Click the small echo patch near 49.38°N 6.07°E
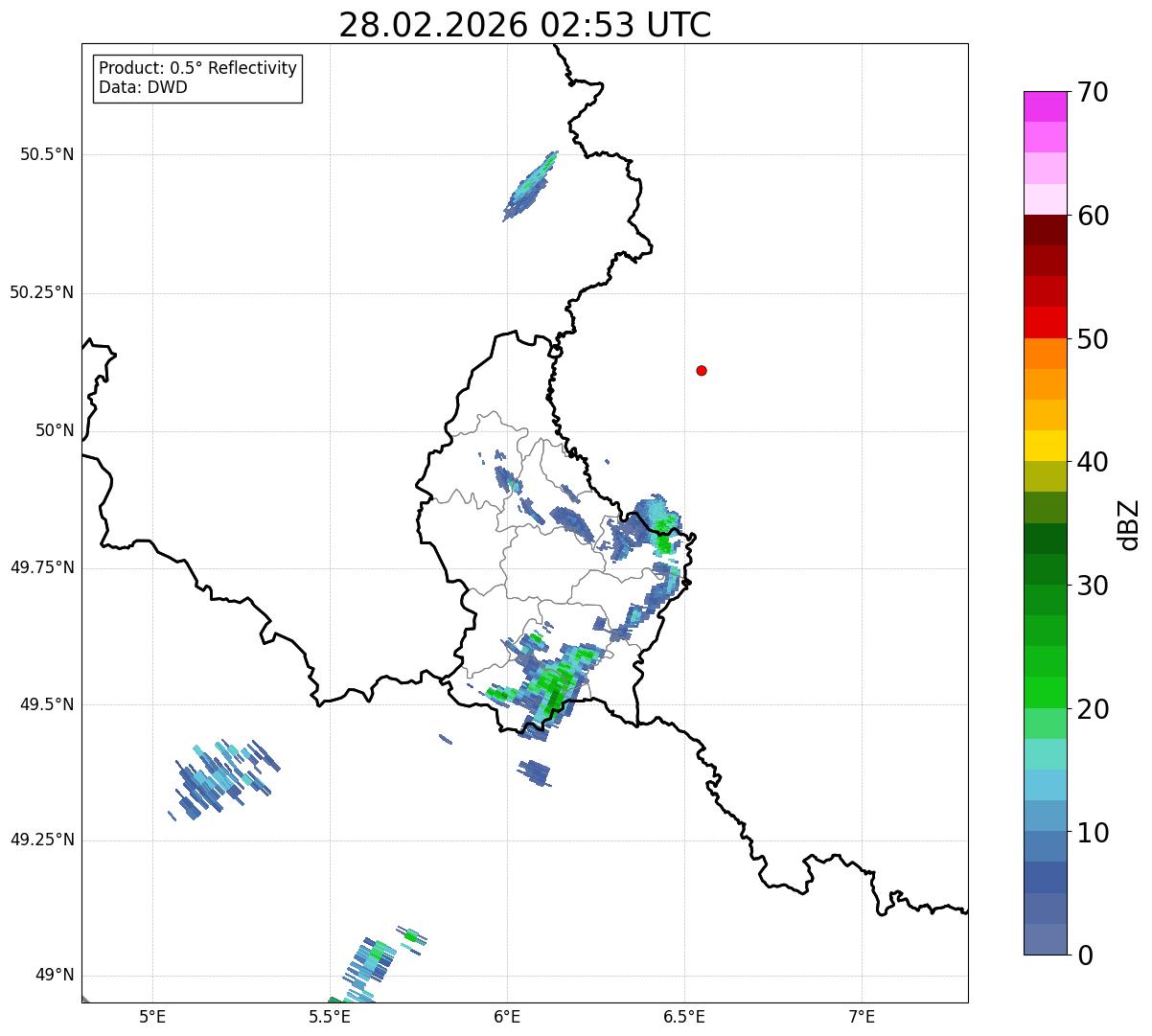The width and height of the screenshot is (1152, 1036). 535,772
